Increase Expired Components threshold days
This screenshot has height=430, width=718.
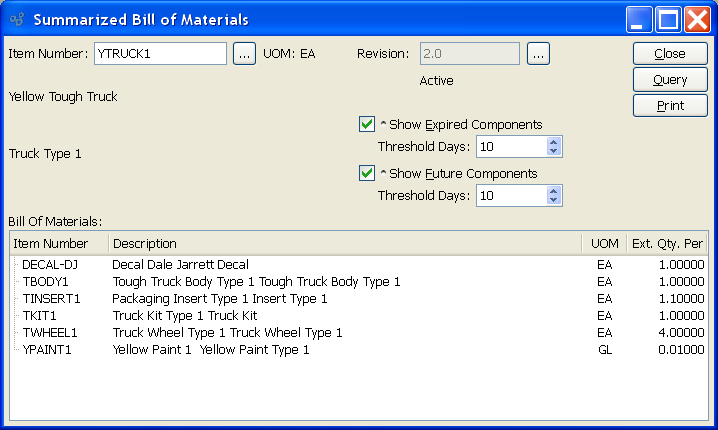555,142
